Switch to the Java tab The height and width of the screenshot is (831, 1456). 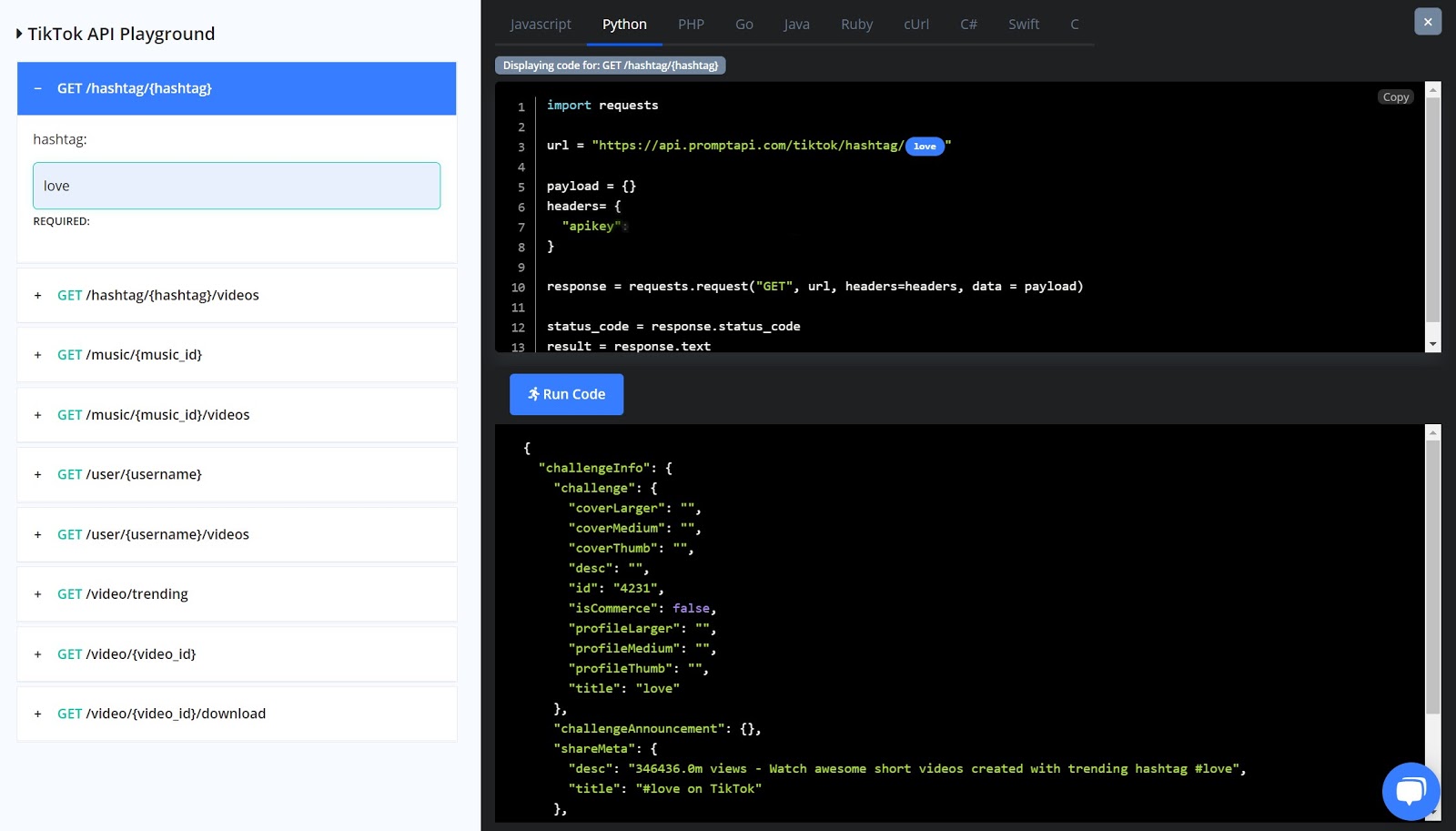[796, 25]
